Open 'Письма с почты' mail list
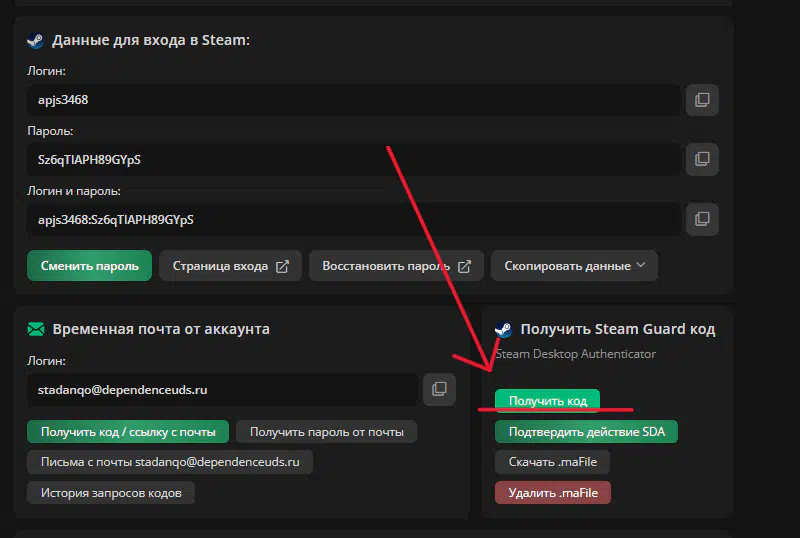The height and width of the screenshot is (538, 800). (x=170, y=462)
